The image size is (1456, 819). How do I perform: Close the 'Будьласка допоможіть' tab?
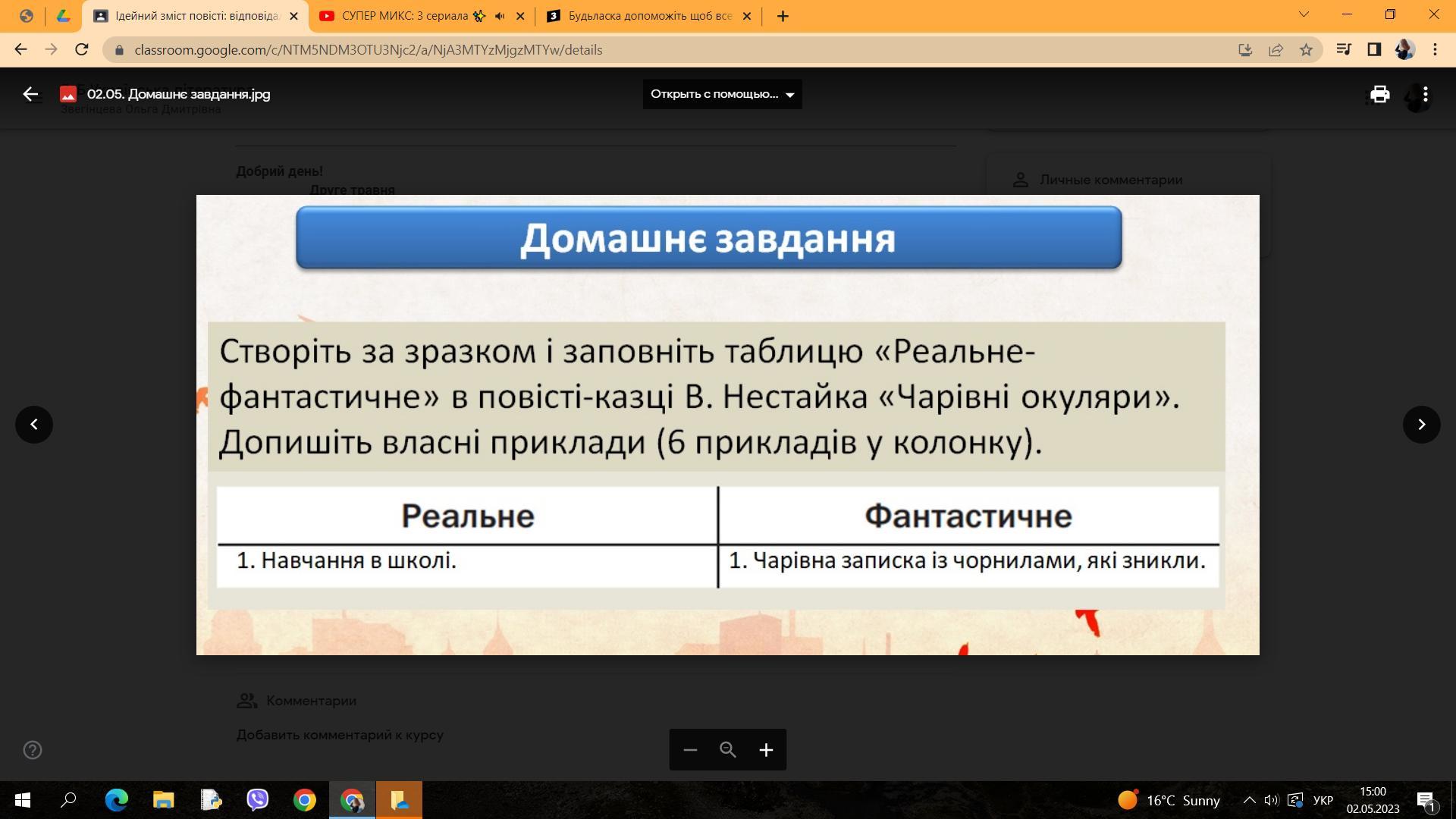tap(746, 16)
